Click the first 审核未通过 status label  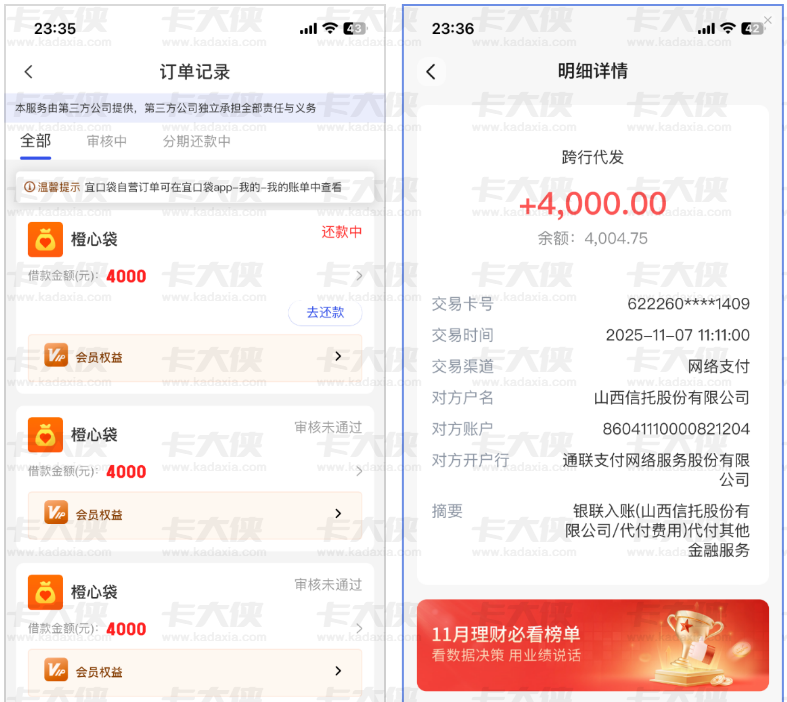click(x=328, y=428)
